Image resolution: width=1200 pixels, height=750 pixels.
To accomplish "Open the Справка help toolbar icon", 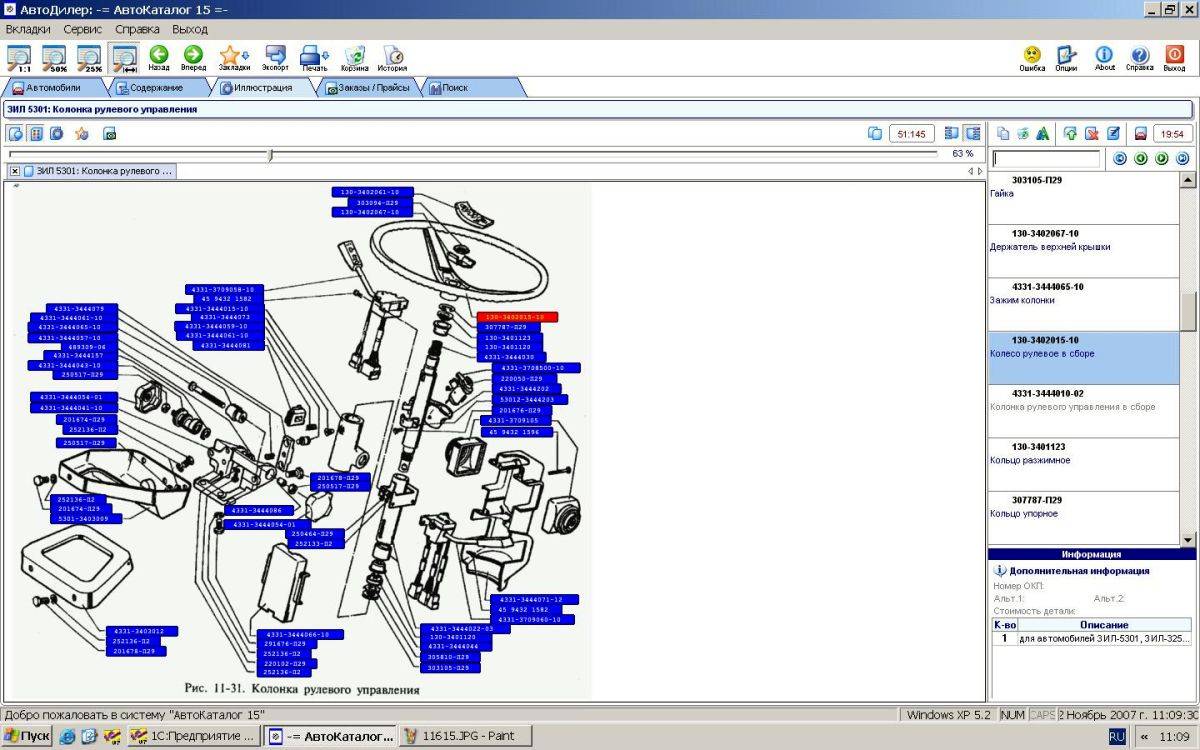I will pyautogui.click(x=1139, y=57).
